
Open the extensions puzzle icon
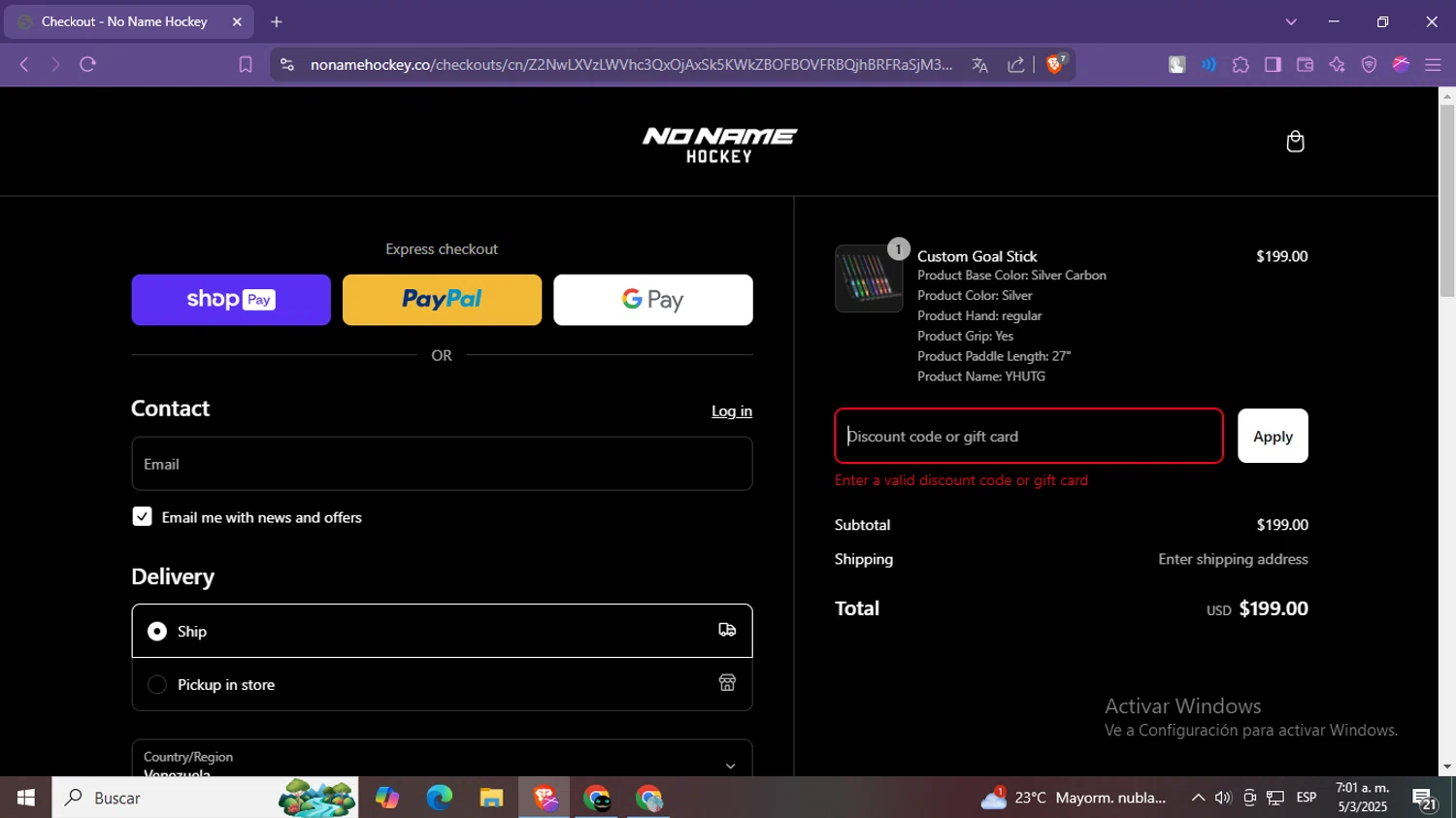[1241, 65]
